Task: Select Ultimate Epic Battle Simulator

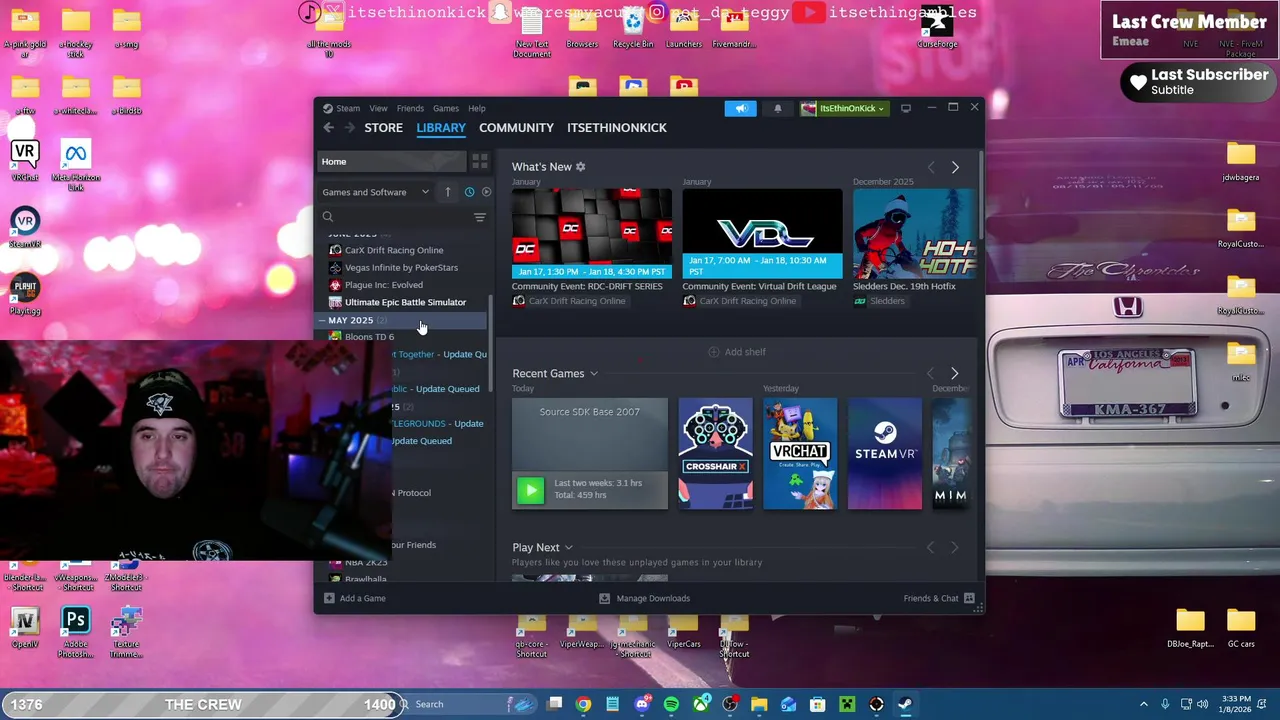Action: pyautogui.click(x=405, y=302)
